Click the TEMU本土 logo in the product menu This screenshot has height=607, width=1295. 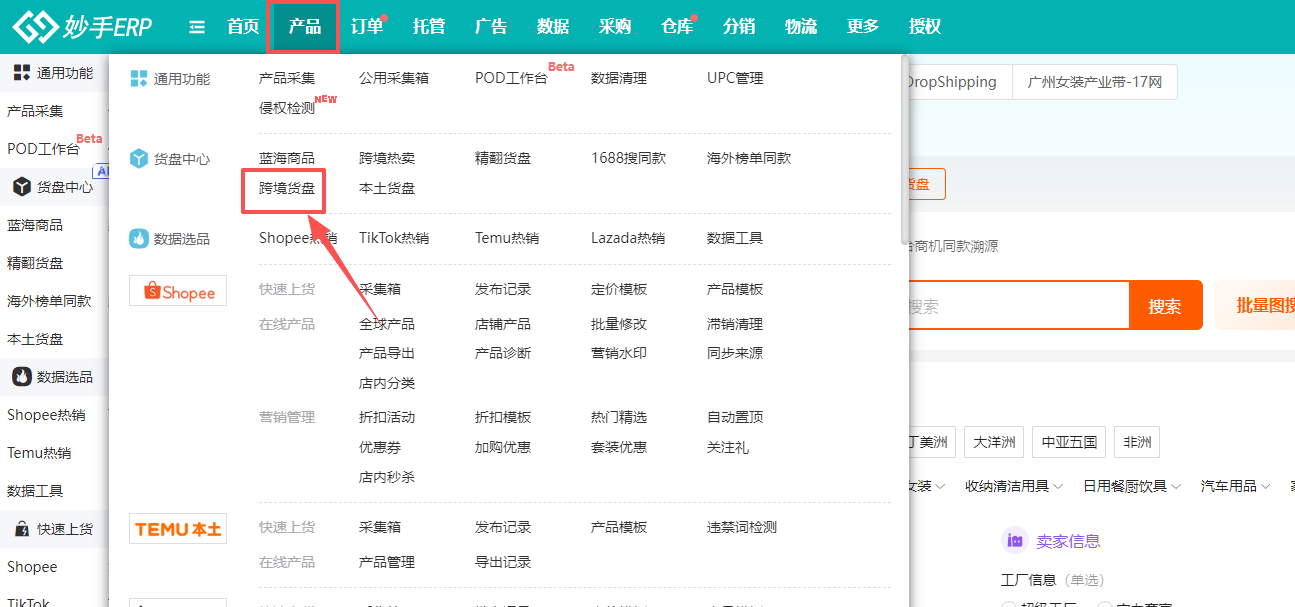tap(178, 529)
